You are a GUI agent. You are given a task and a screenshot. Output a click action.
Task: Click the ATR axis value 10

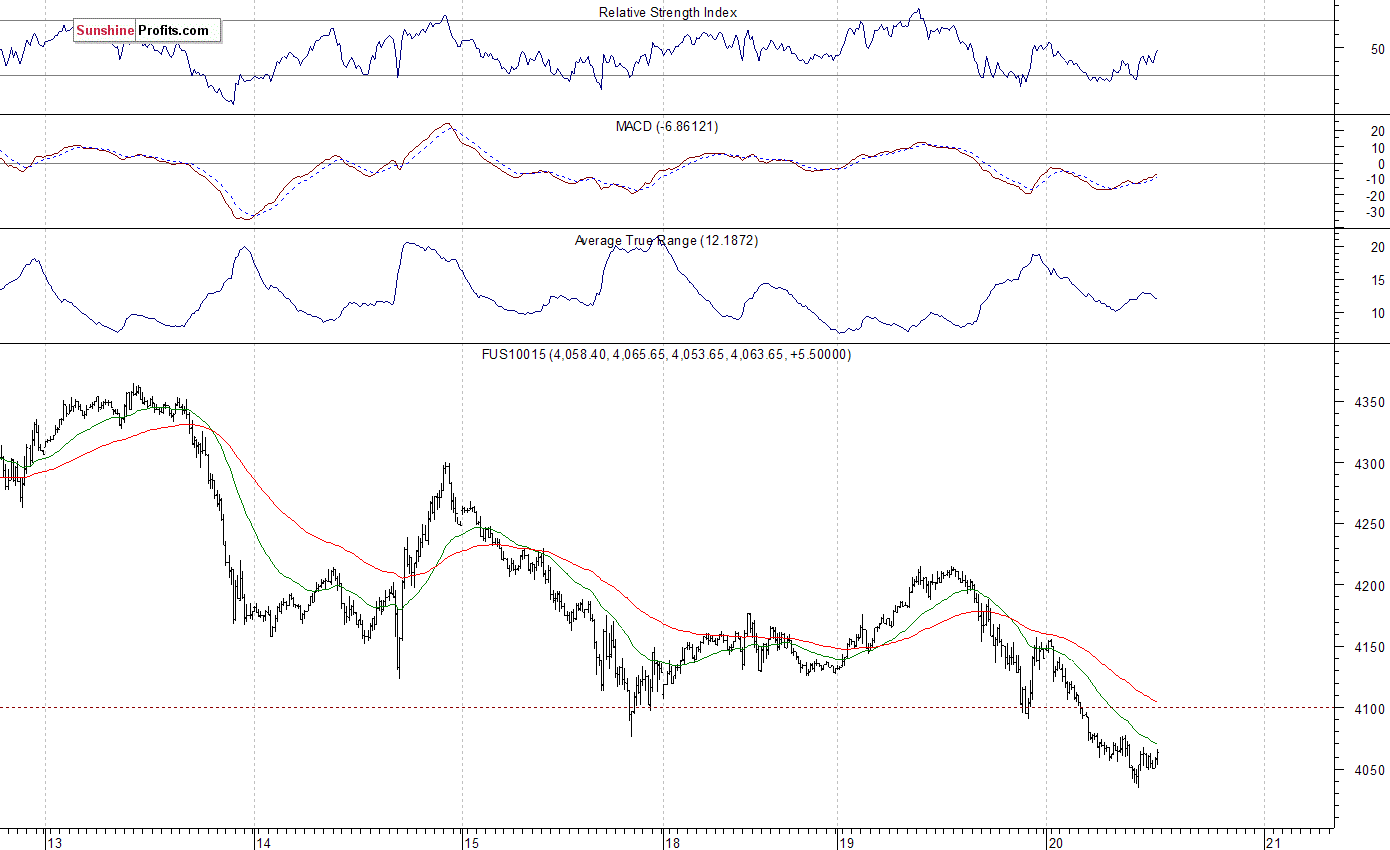click(1377, 314)
